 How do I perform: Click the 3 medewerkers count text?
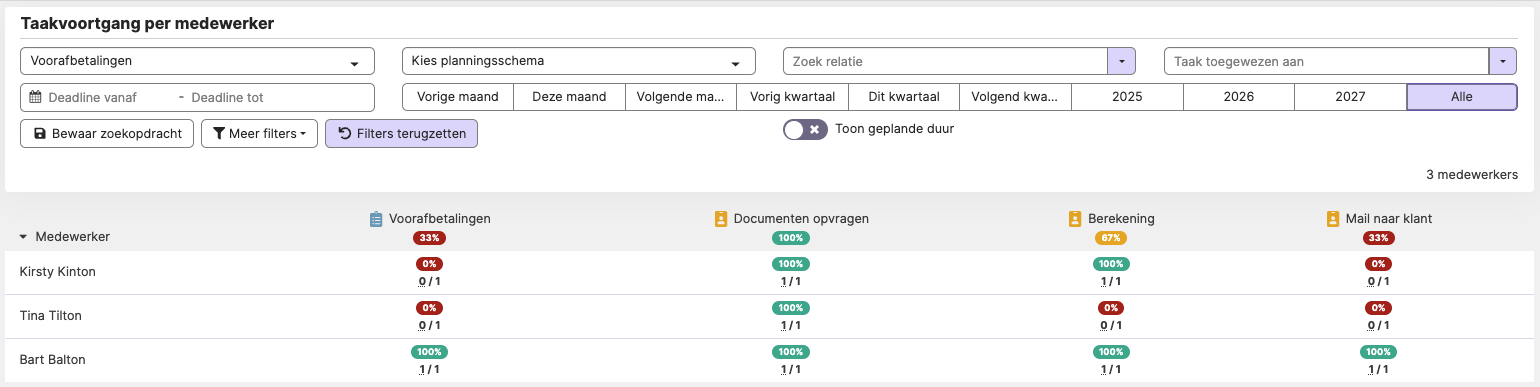(1472, 175)
